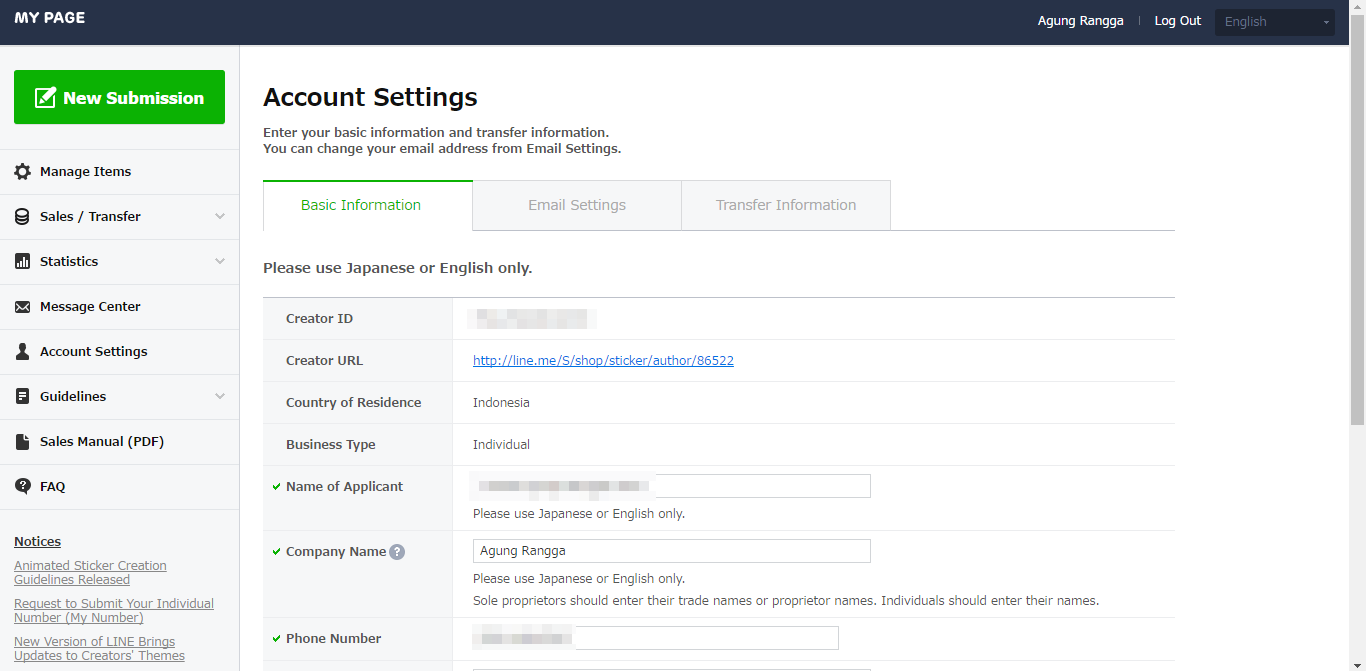Click the Message Center envelope icon
Viewport: 1366px width, 671px height.
[x=22, y=307]
